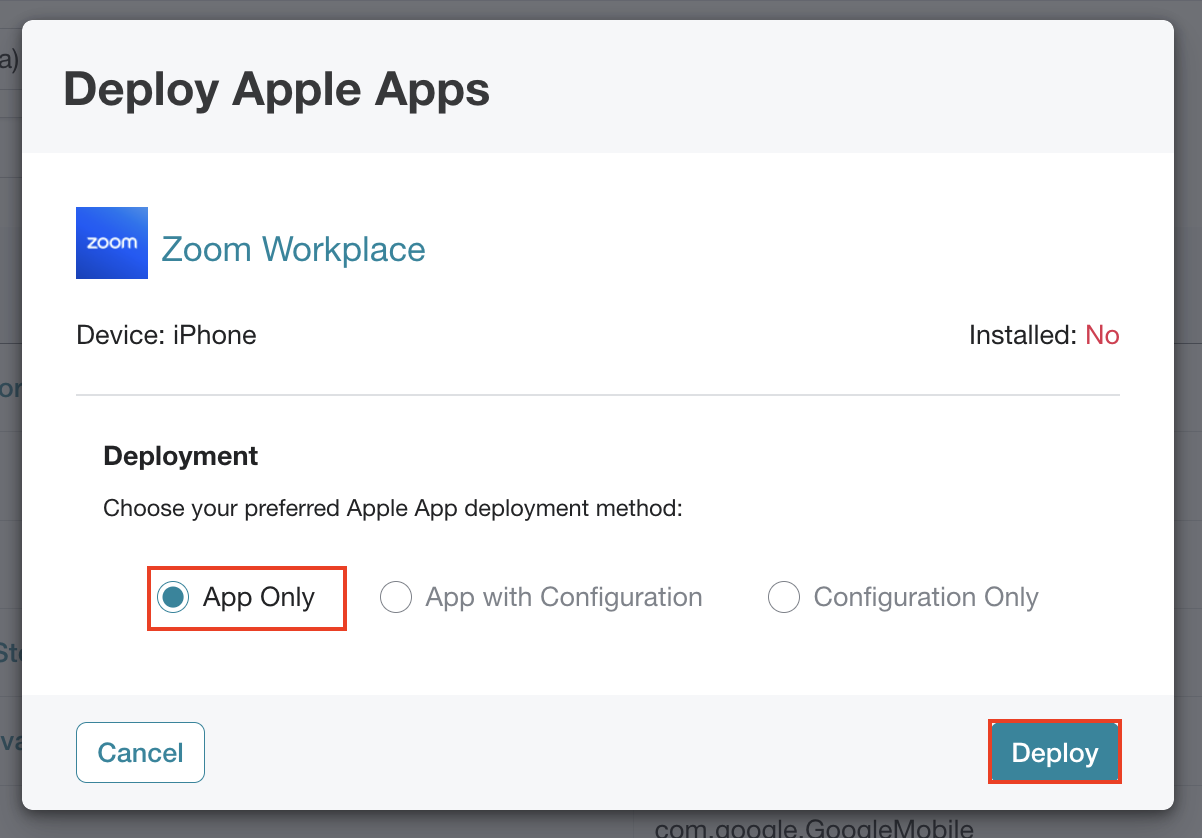The width and height of the screenshot is (1202, 838).
Task: Click the Deploy button
Action: coord(1055,752)
